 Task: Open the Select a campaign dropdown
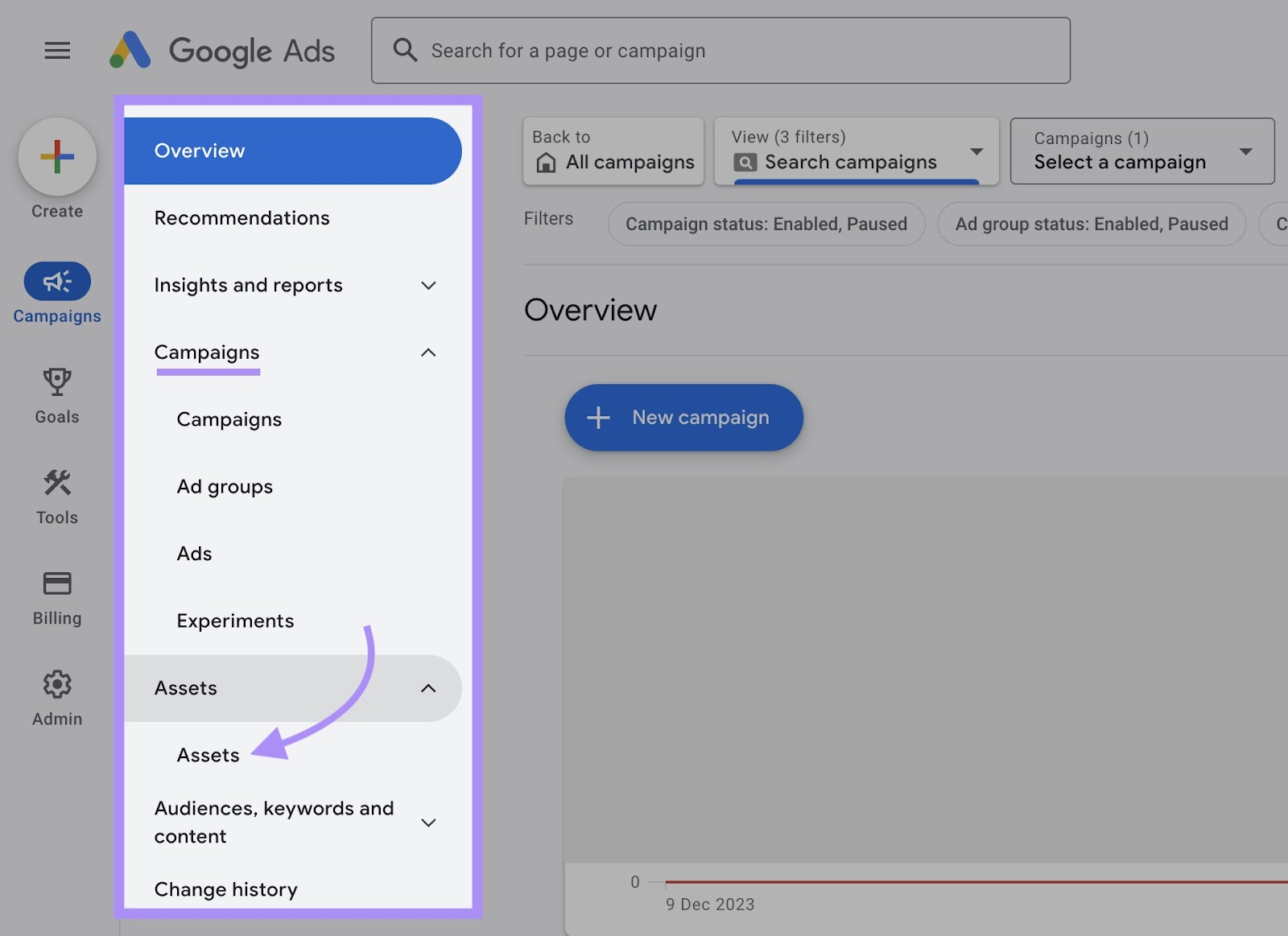(x=1245, y=151)
